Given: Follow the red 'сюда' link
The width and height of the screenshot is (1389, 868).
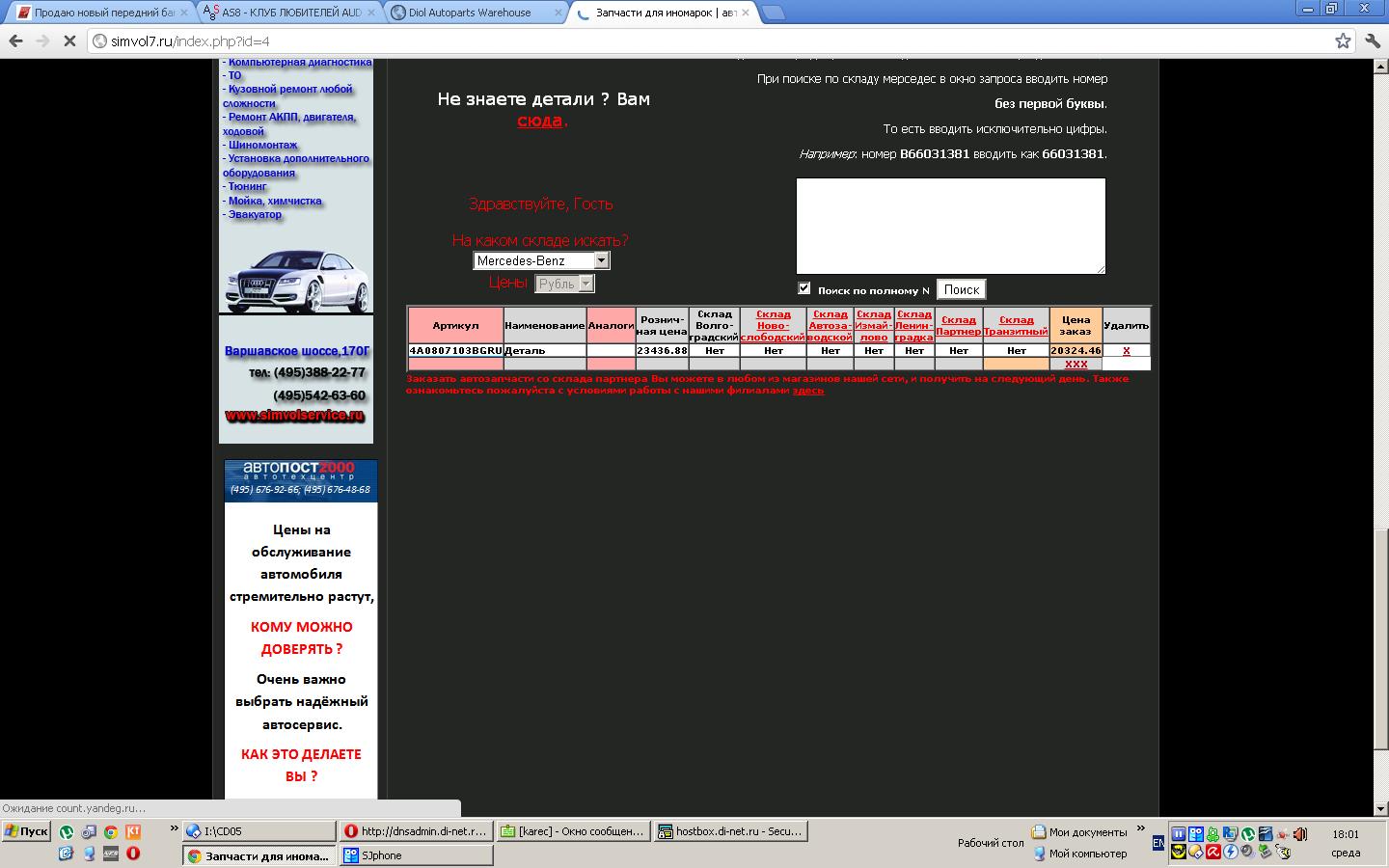Looking at the screenshot, I should coord(540,121).
